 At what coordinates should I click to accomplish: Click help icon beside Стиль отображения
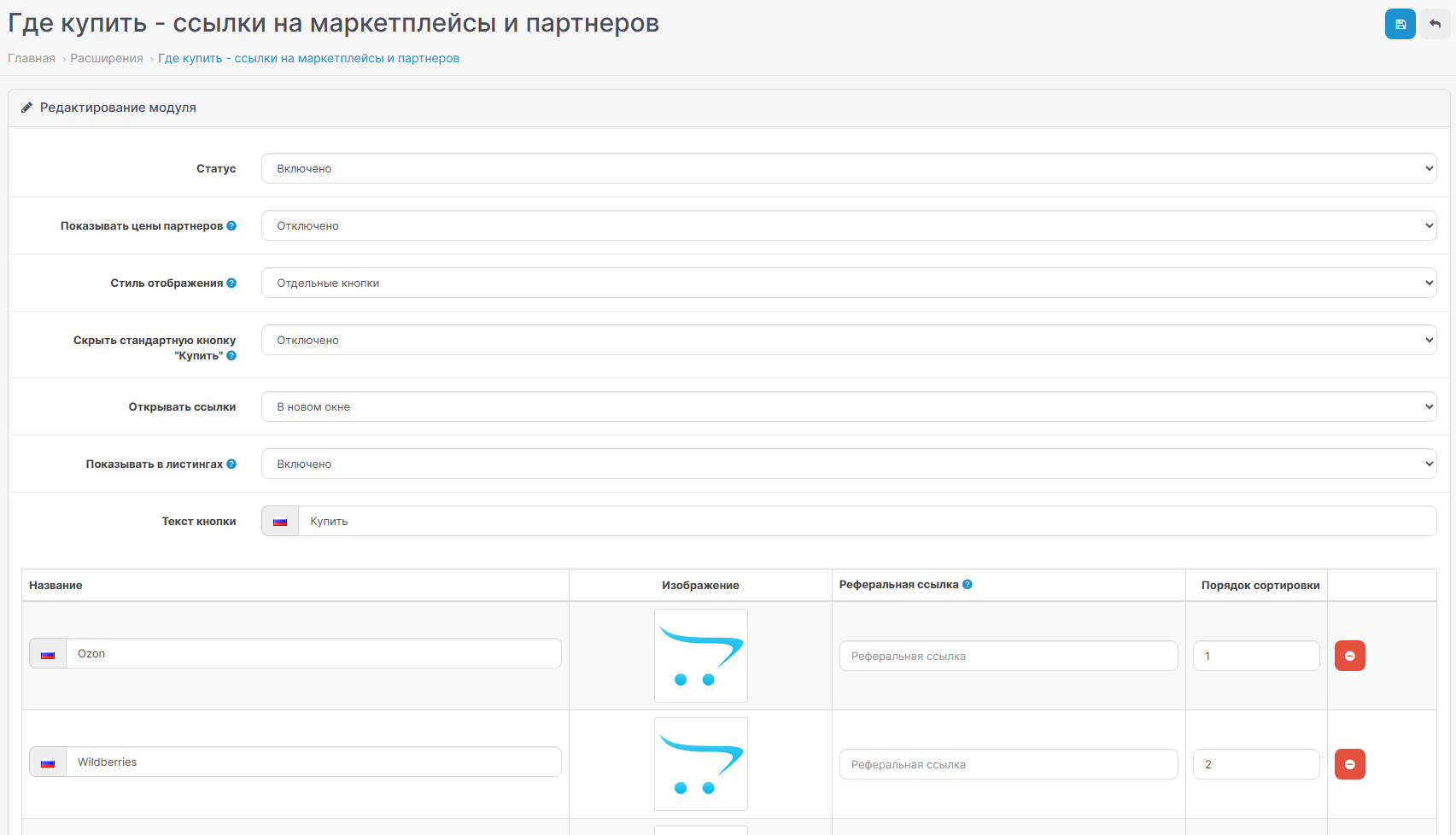point(231,283)
